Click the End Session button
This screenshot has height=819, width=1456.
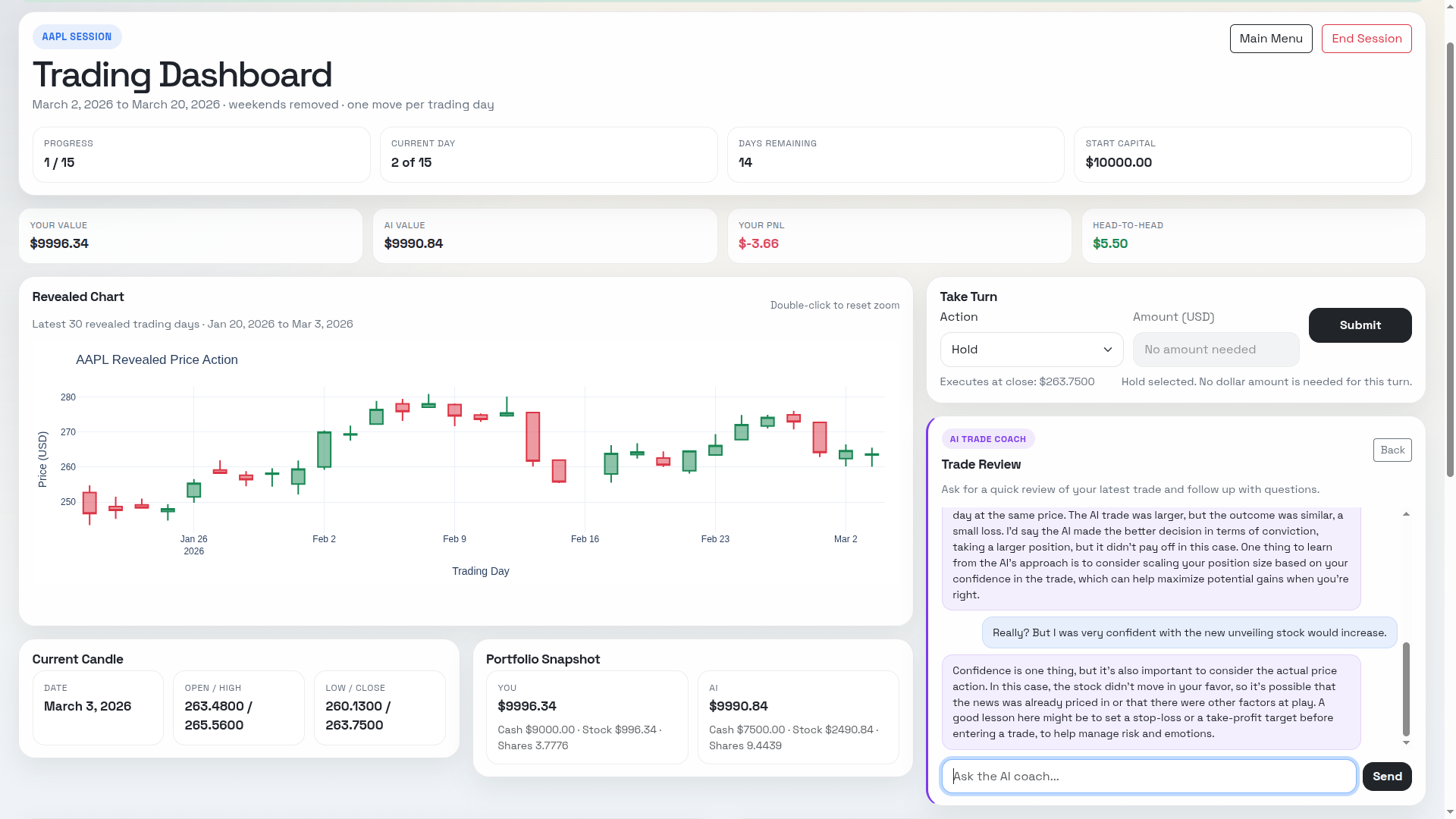(1366, 39)
